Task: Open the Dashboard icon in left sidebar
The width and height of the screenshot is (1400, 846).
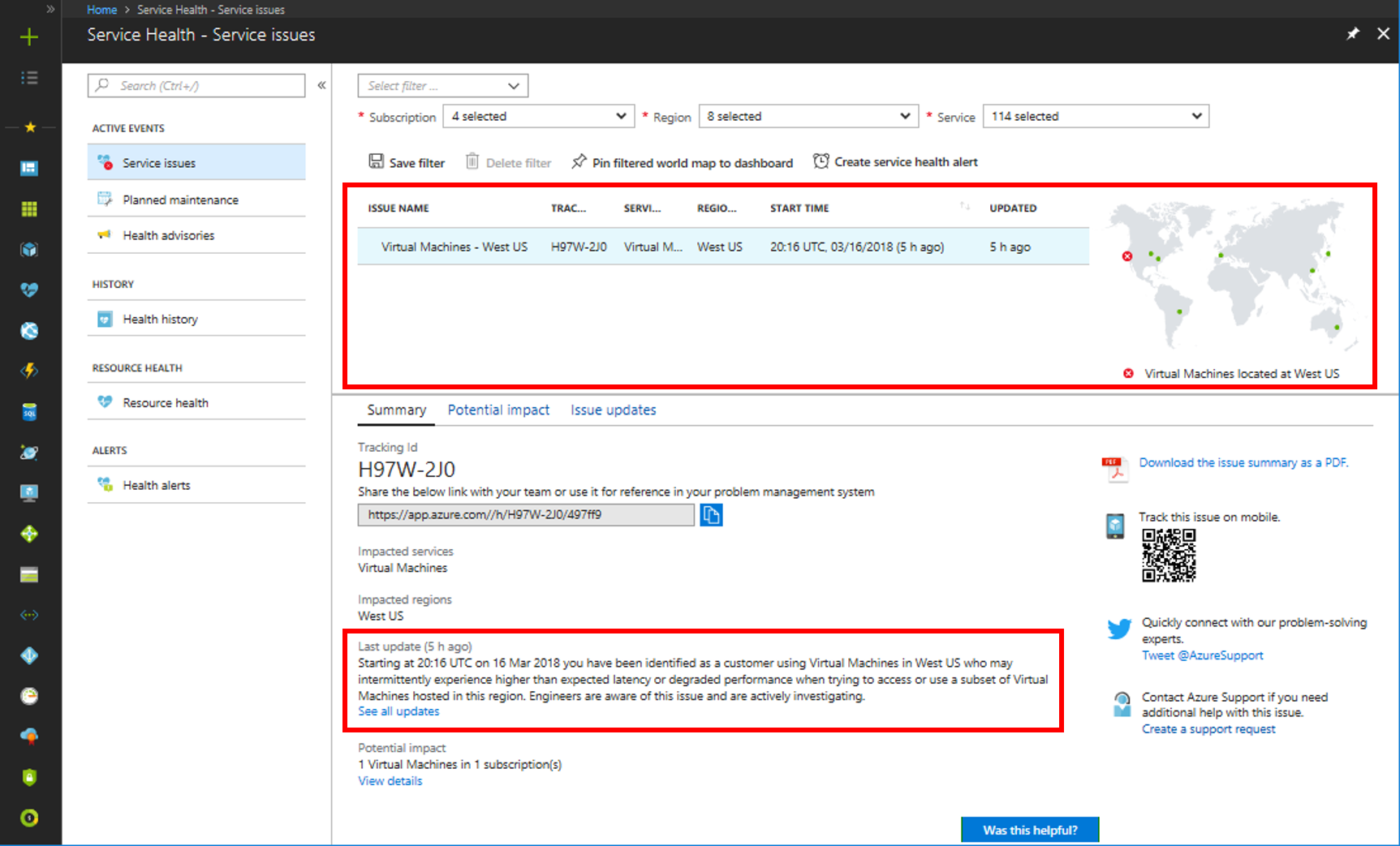Action: coord(29,168)
